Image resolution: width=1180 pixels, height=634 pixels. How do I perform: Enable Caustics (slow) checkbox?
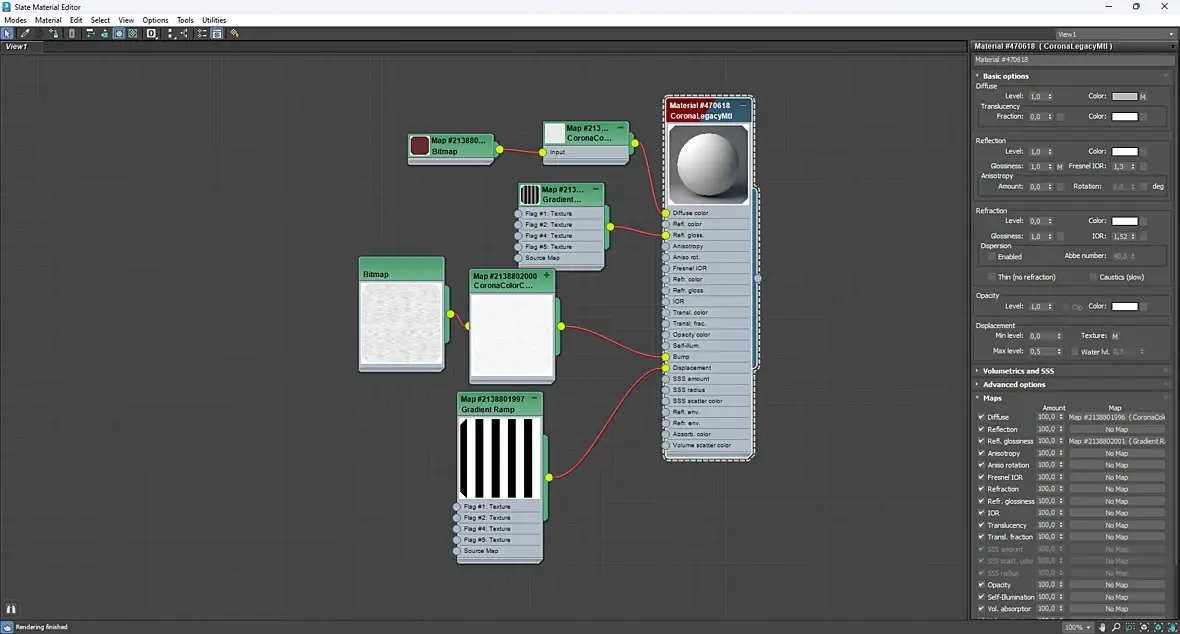pyautogui.click(x=1093, y=277)
